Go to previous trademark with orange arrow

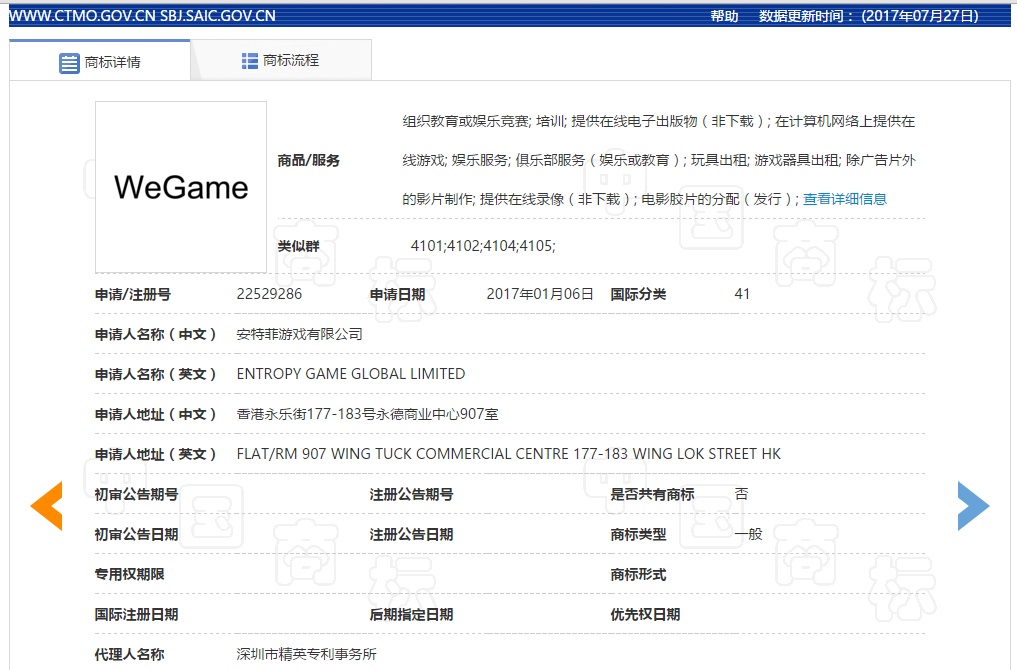(x=46, y=506)
